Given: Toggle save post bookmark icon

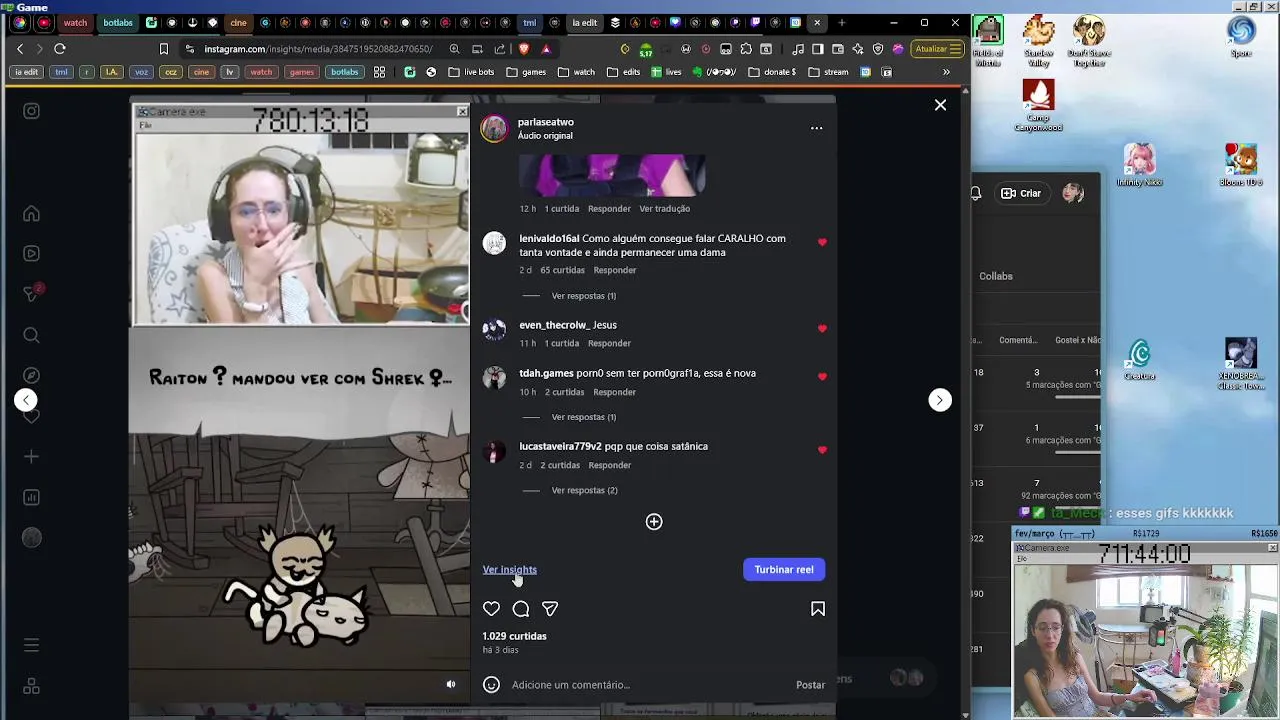Looking at the screenshot, I should 818,608.
